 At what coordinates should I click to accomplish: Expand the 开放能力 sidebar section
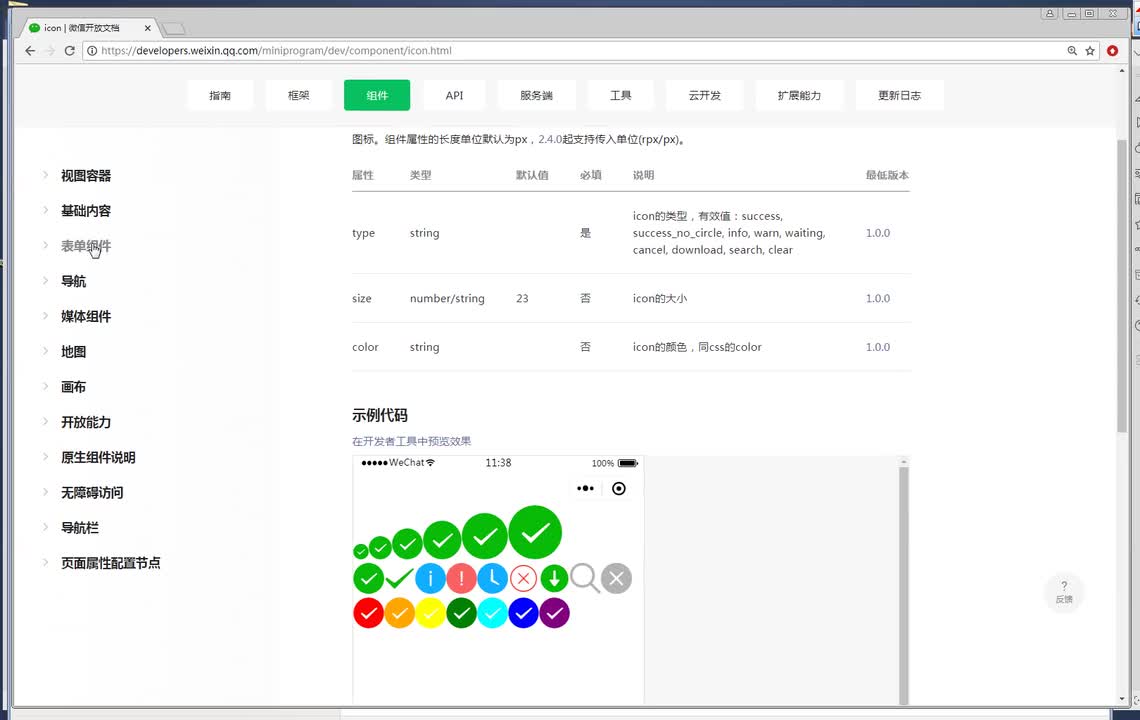86,423
